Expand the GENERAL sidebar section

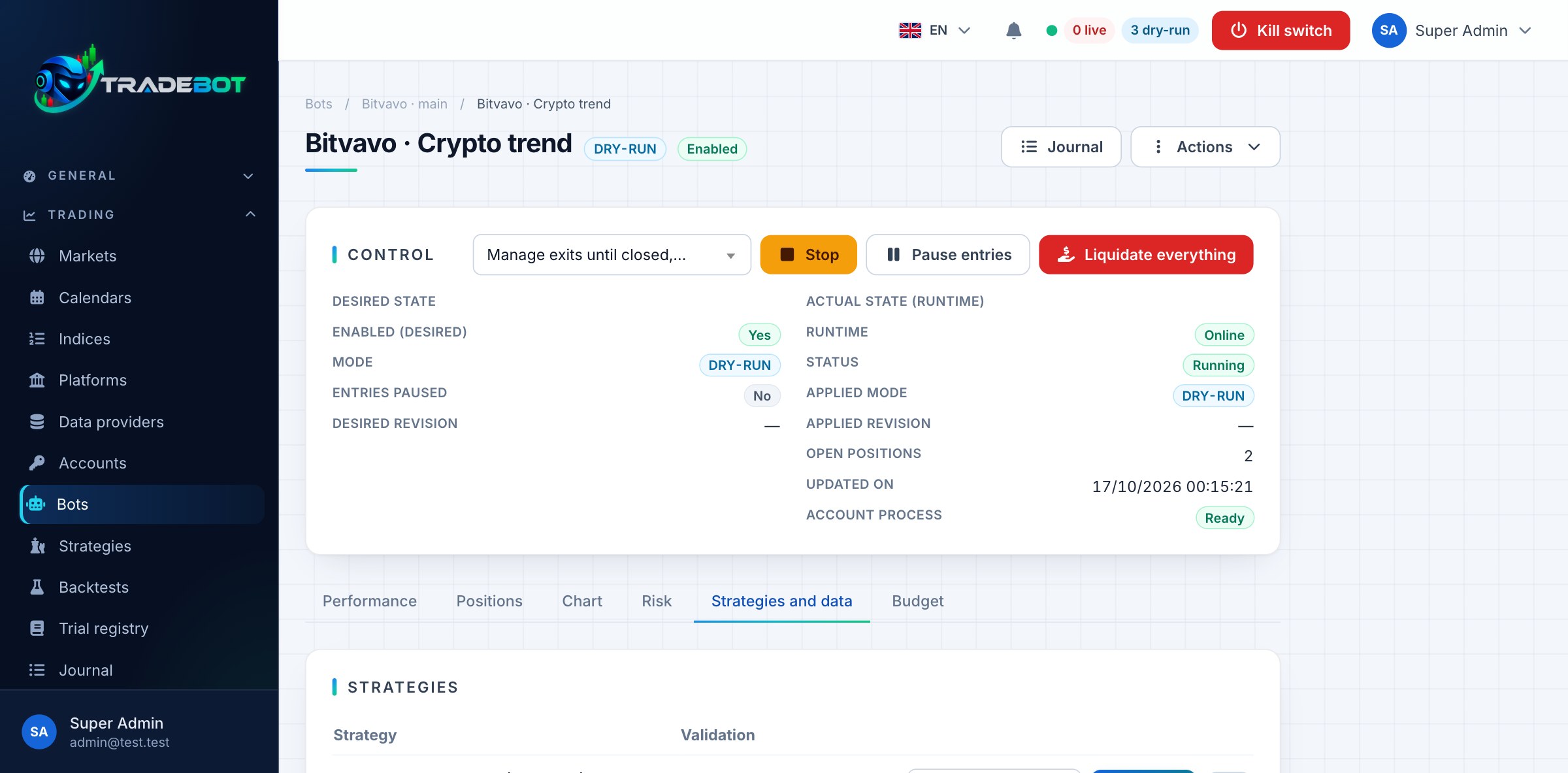139,176
